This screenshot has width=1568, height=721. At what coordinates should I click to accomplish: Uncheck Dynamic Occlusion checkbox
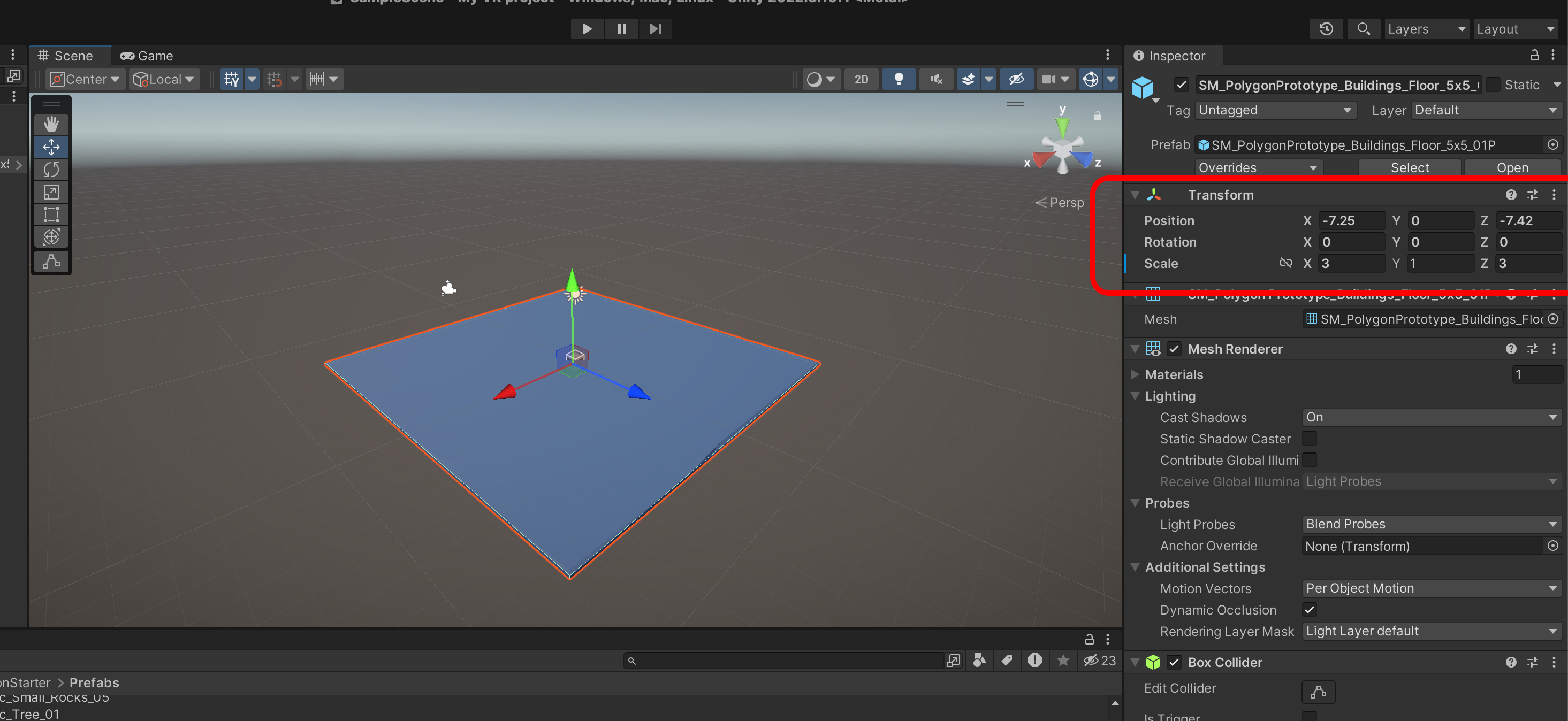(x=1310, y=610)
